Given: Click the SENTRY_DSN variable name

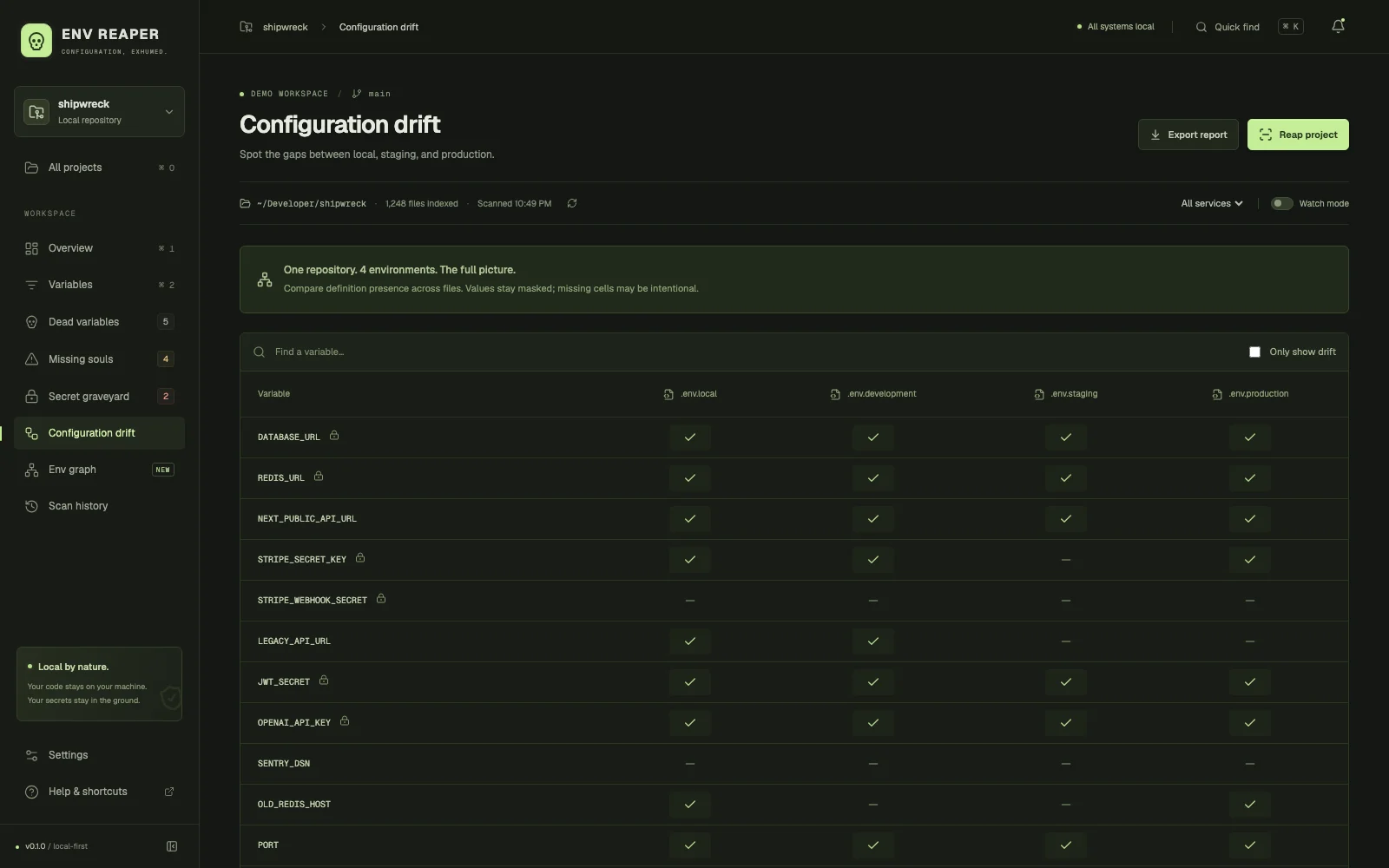Looking at the screenshot, I should point(283,764).
